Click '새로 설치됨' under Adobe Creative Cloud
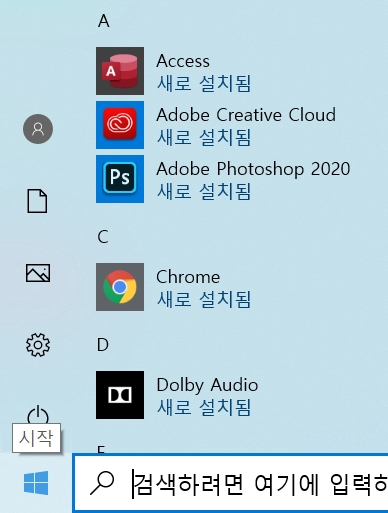The width and height of the screenshot is (388, 513). tap(204, 138)
